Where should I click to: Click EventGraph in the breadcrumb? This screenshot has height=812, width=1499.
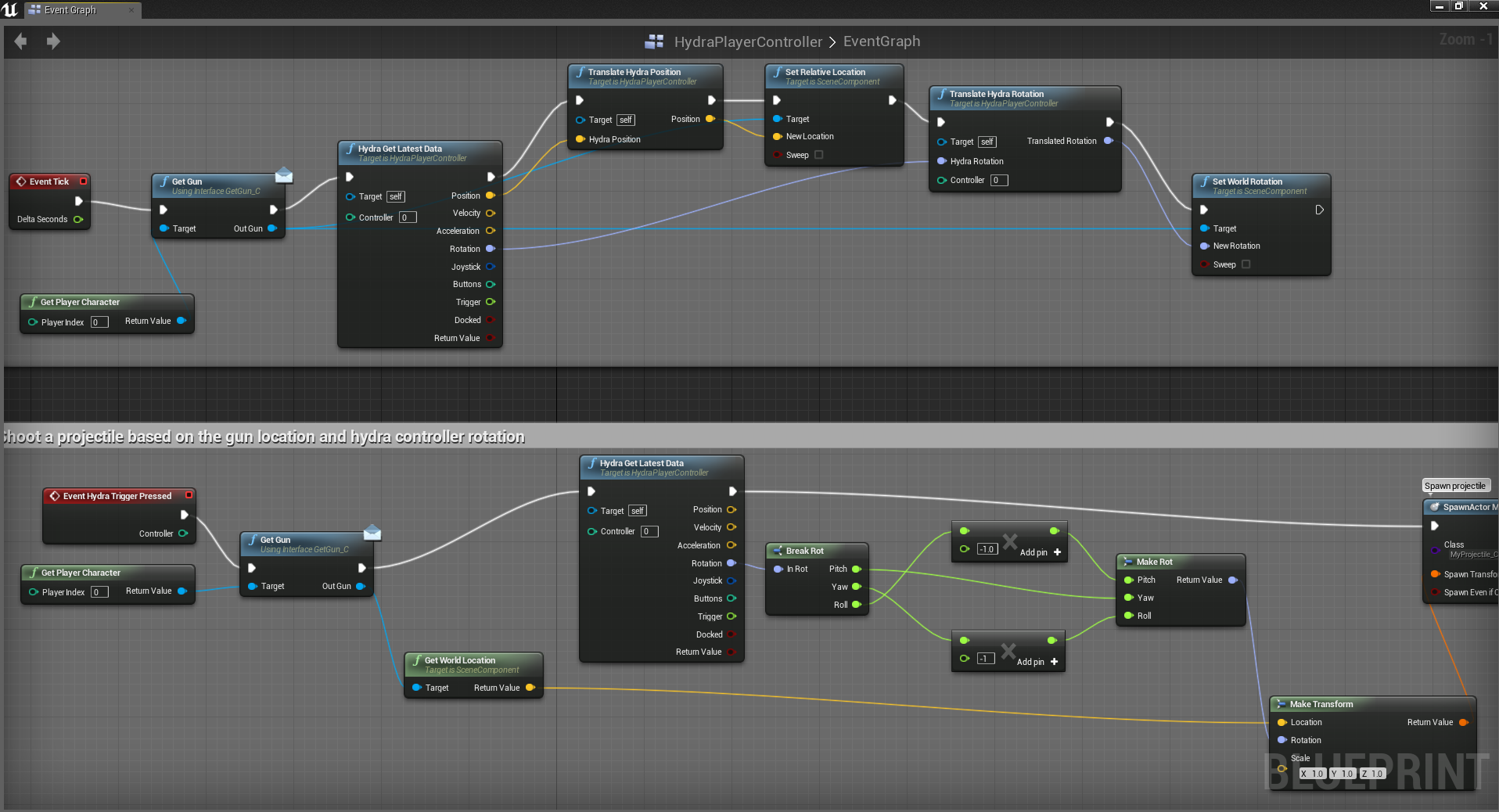[882, 41]
